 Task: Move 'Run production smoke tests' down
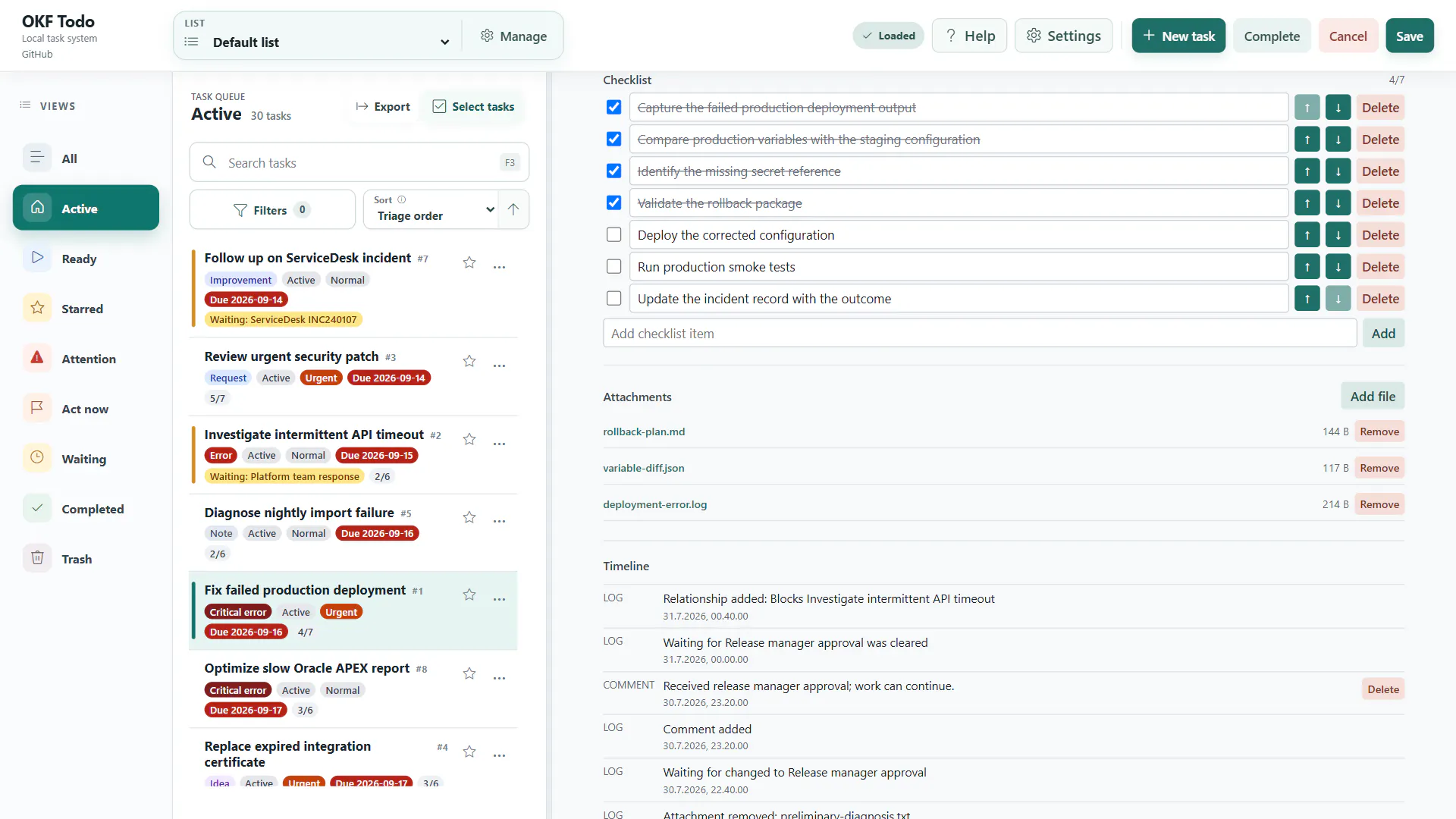(1338, 267)
